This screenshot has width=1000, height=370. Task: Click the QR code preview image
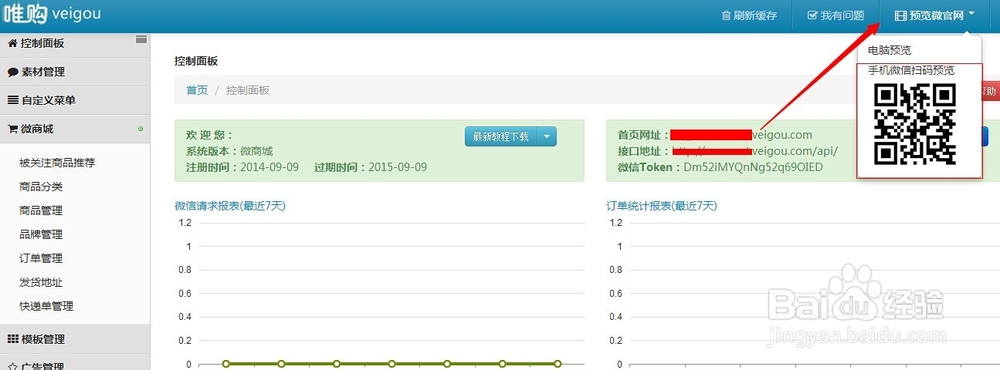[x=915, y=124]
